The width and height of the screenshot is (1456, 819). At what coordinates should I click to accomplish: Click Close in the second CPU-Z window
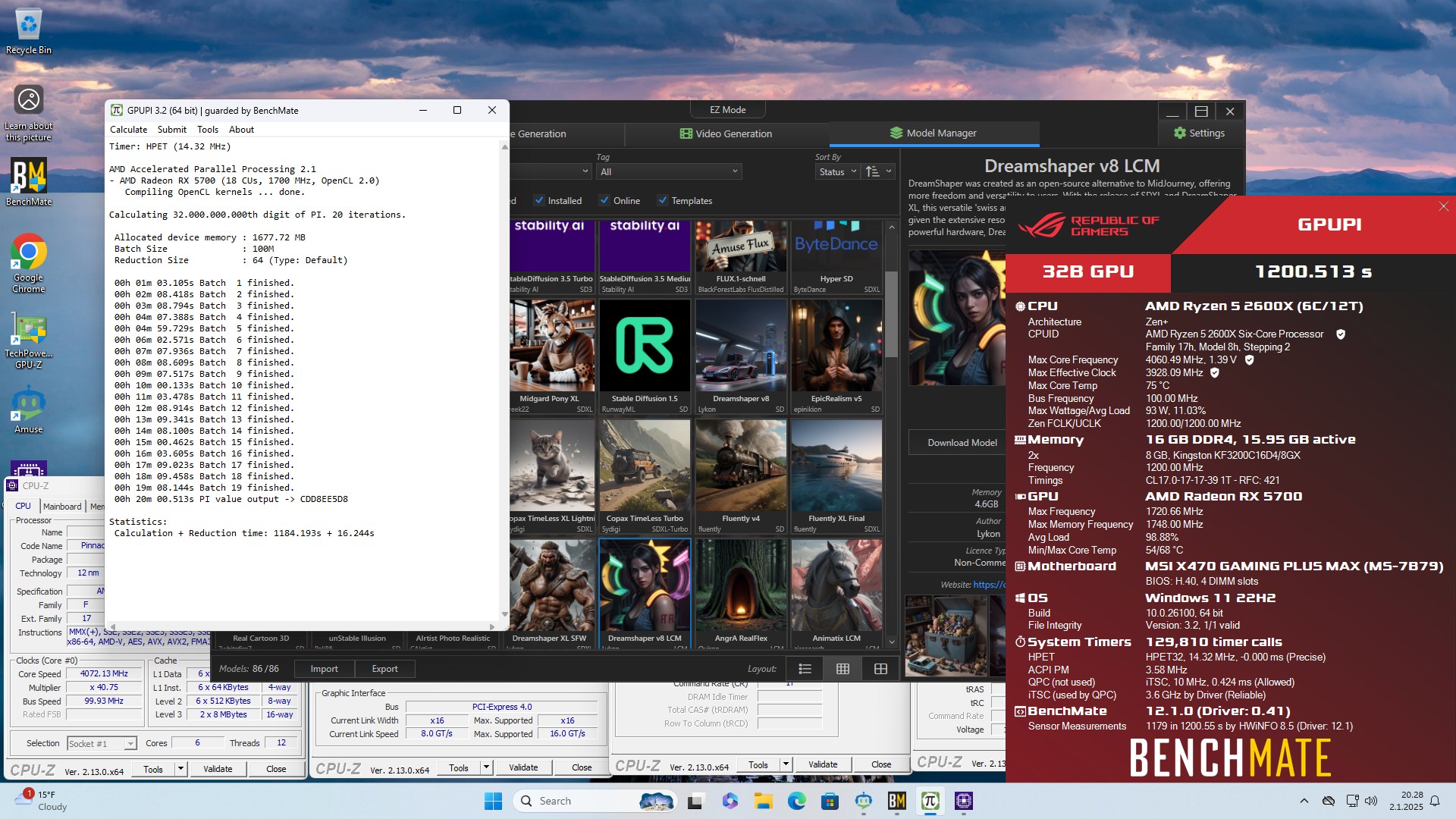point(582,767)
